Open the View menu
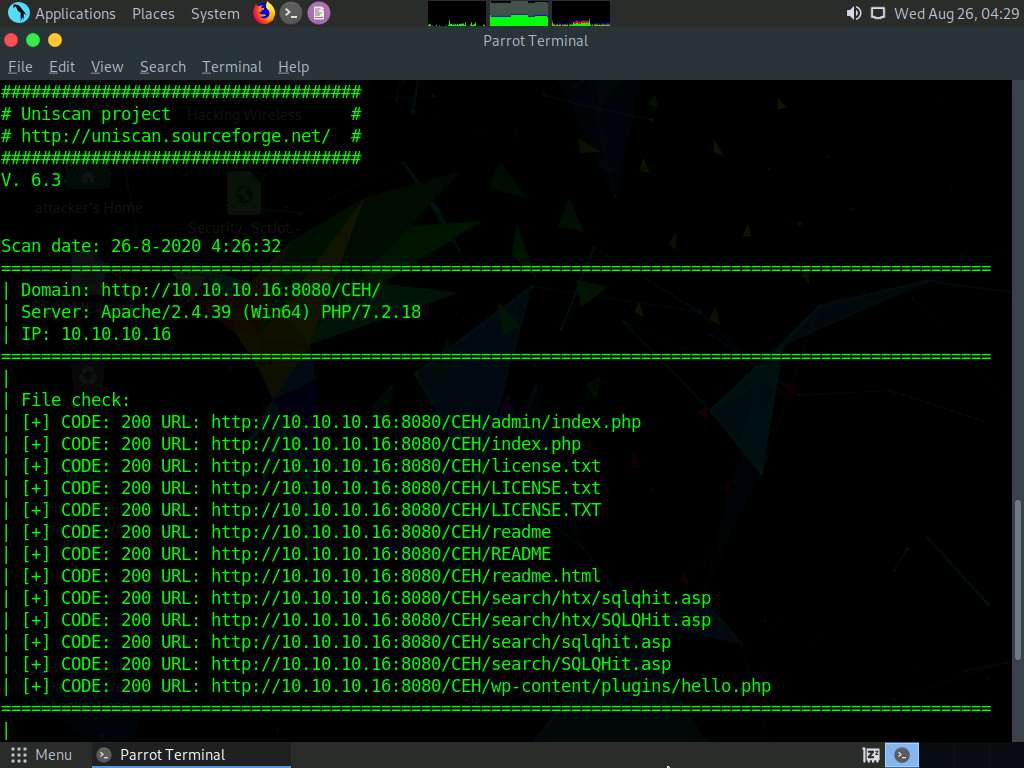Screen dimensions: 1024x768 107,67
